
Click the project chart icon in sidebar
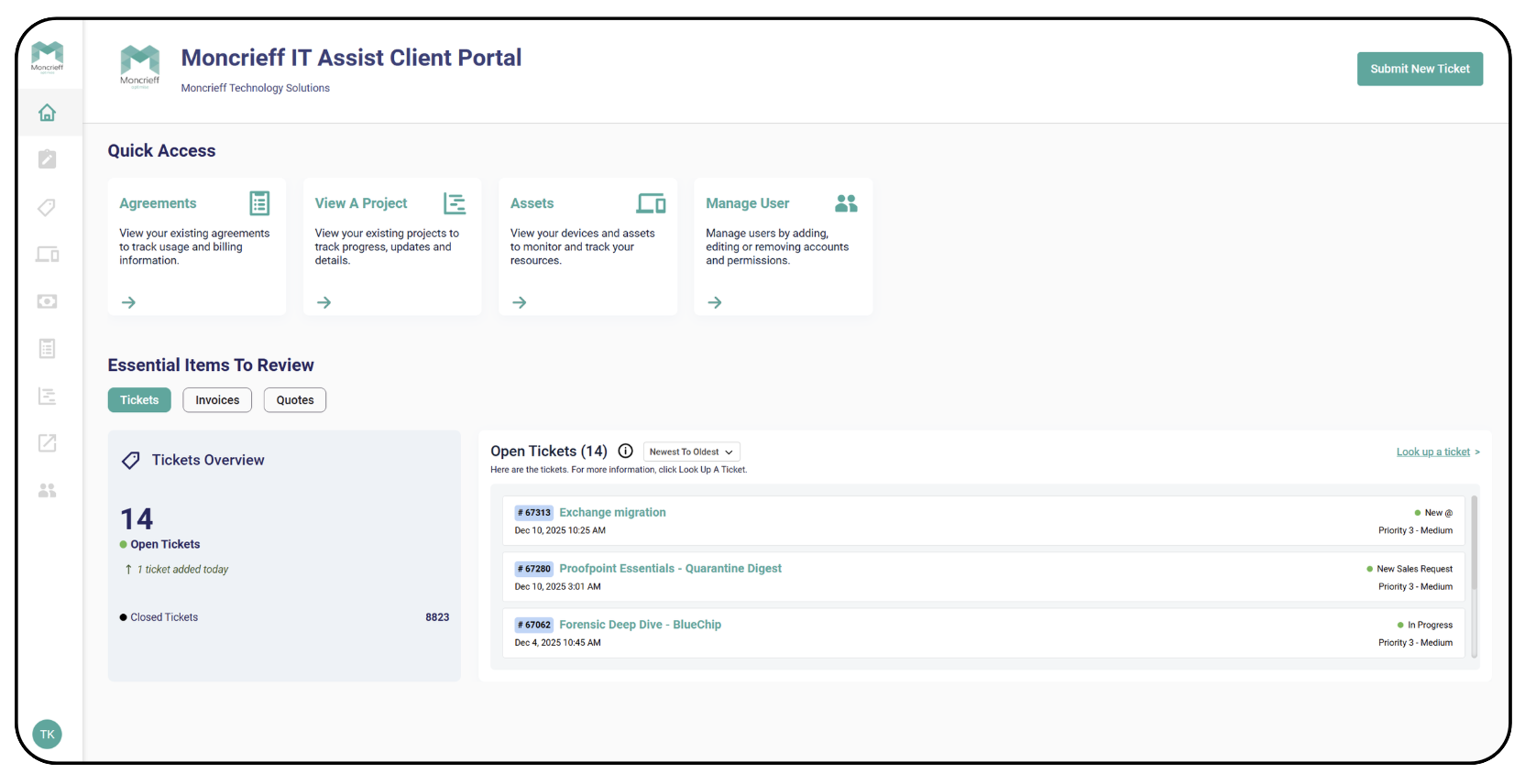click(x=48, y=396)
